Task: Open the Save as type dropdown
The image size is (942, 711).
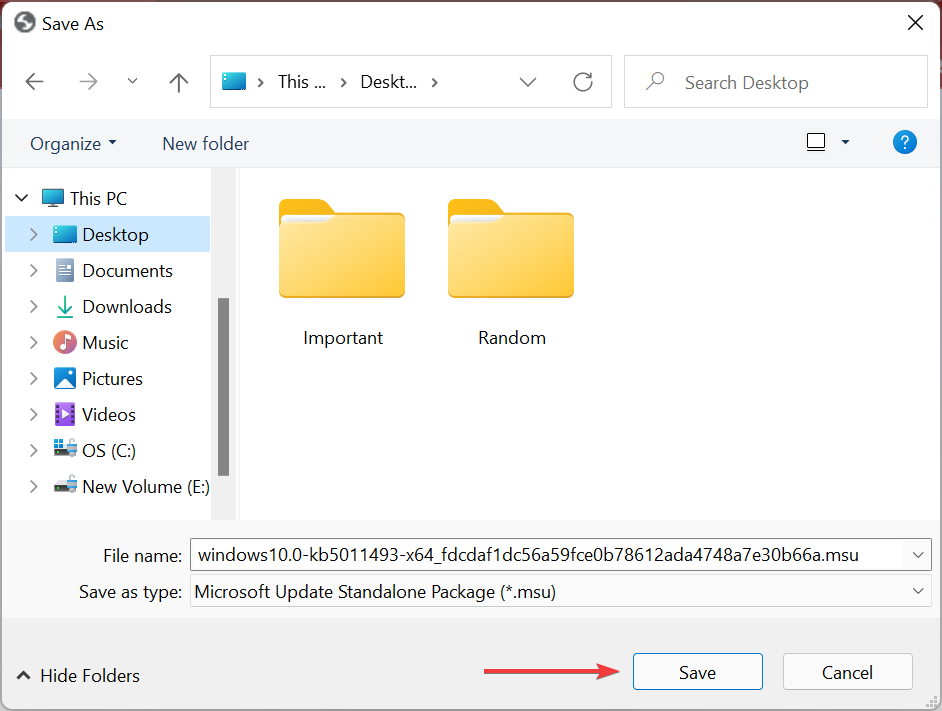Action: (x=918, y=591)
